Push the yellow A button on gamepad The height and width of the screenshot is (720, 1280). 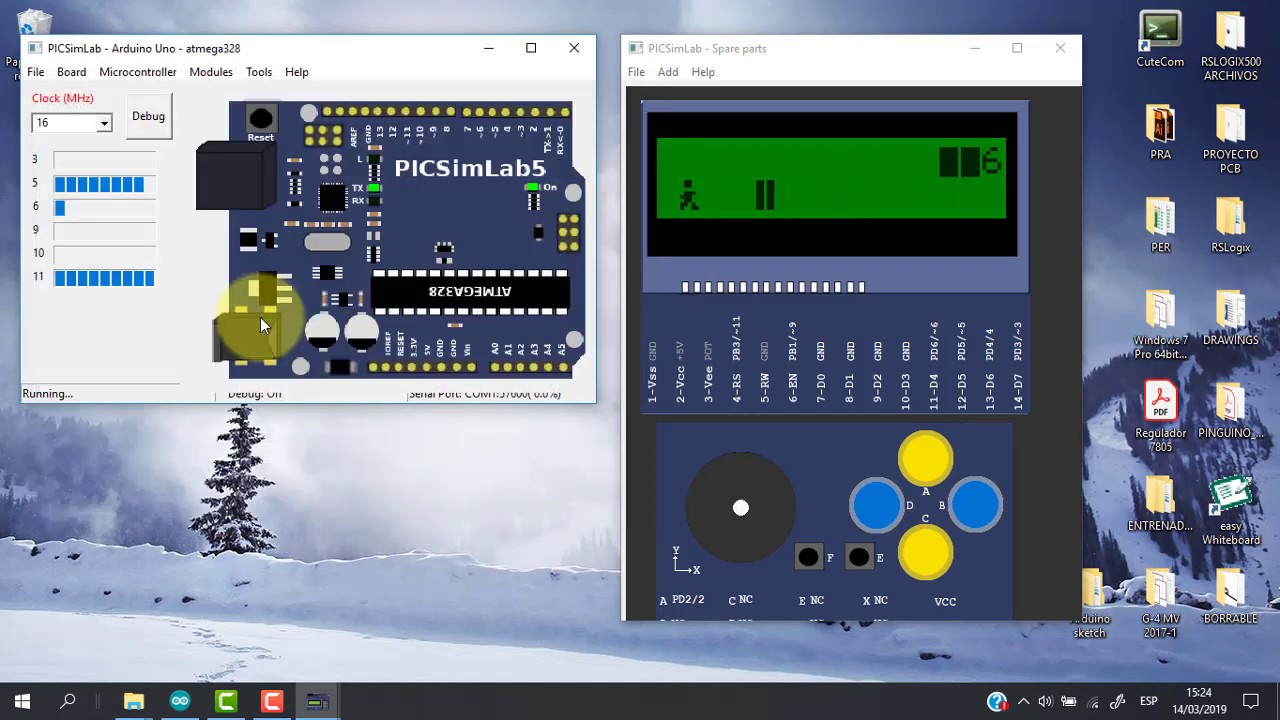(x=925, y=458)
